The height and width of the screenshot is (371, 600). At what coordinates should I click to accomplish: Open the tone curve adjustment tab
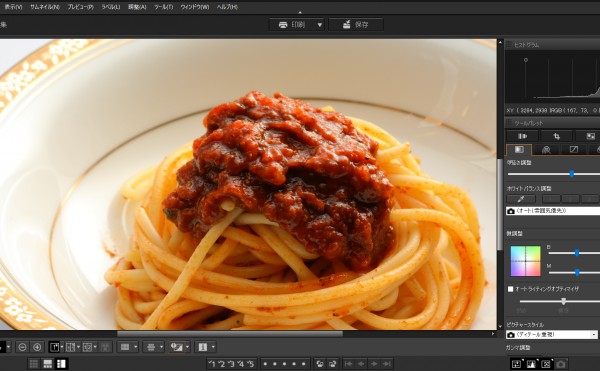click(574, 150)
